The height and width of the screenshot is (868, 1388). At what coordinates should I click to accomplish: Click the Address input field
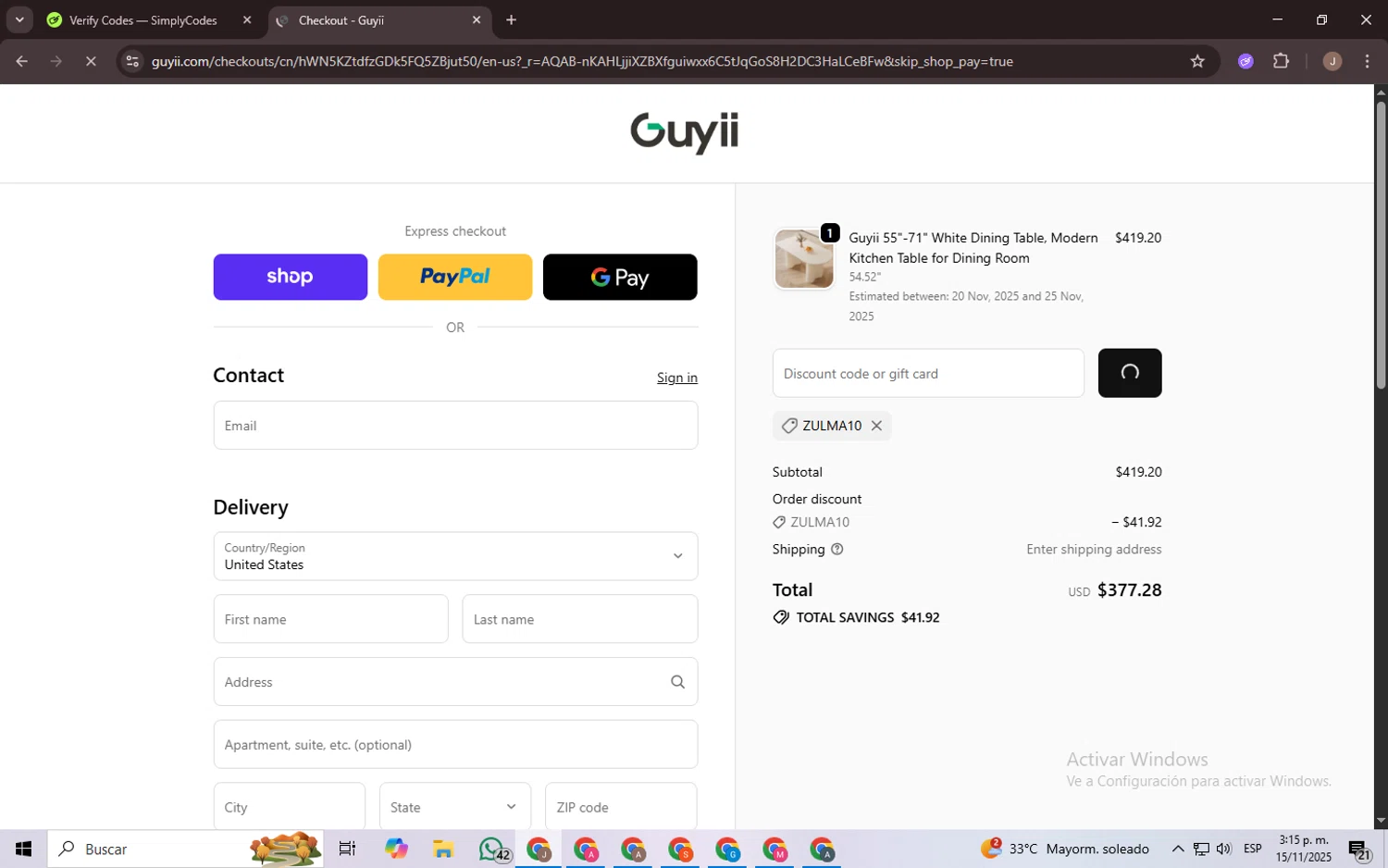(455, 682)
